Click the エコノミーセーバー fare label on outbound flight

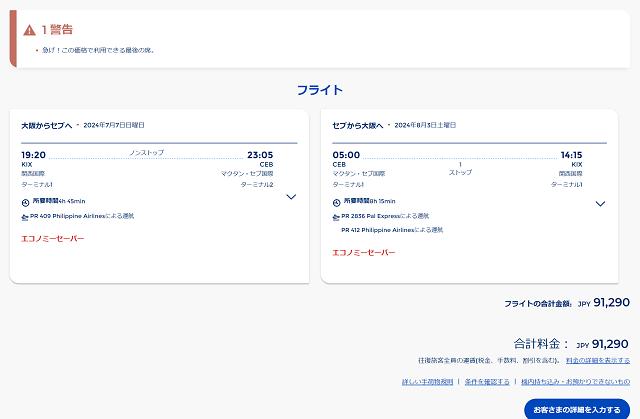tap(53, 239)
